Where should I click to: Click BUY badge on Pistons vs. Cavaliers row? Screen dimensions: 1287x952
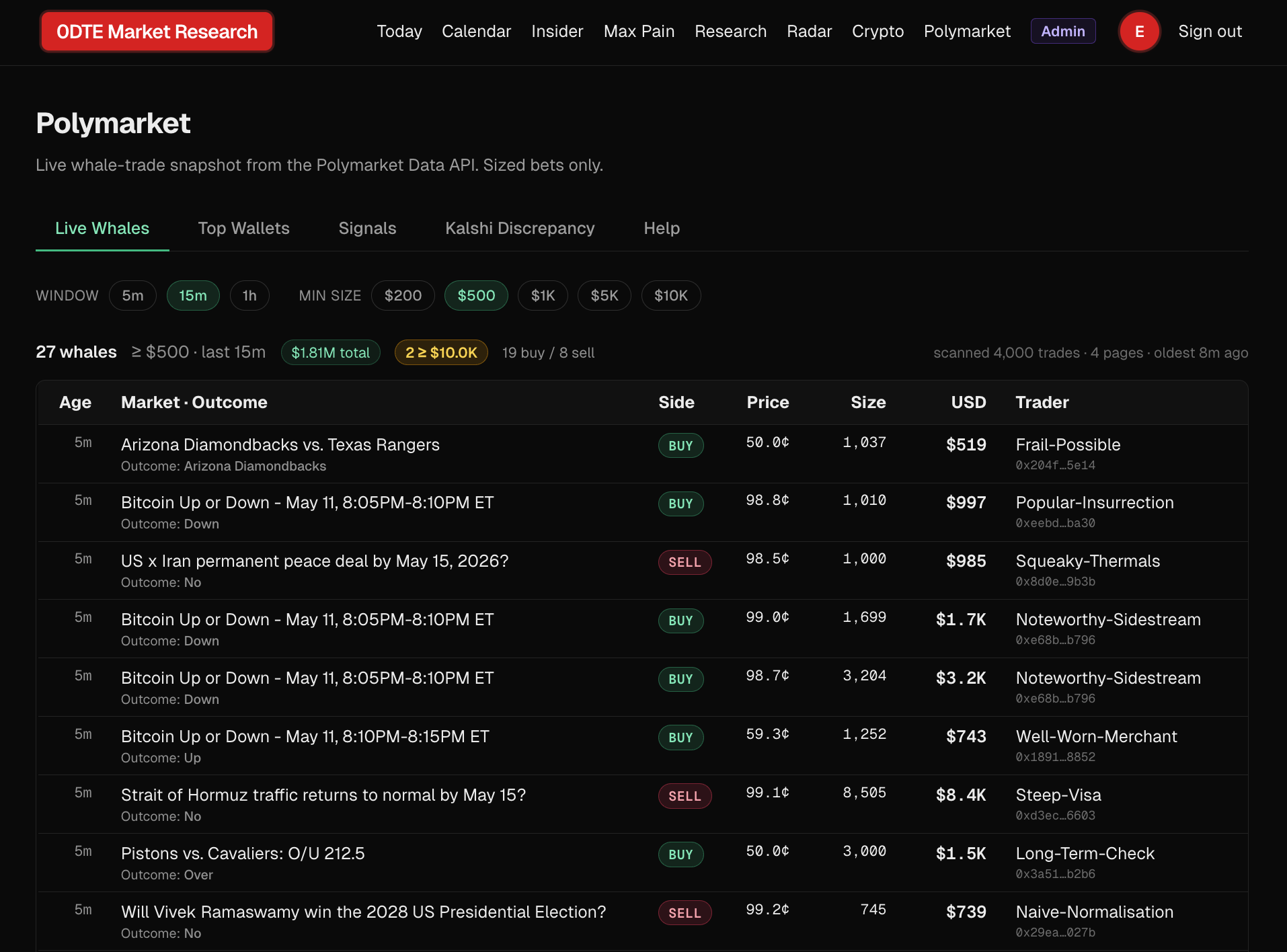pos(680,855)
